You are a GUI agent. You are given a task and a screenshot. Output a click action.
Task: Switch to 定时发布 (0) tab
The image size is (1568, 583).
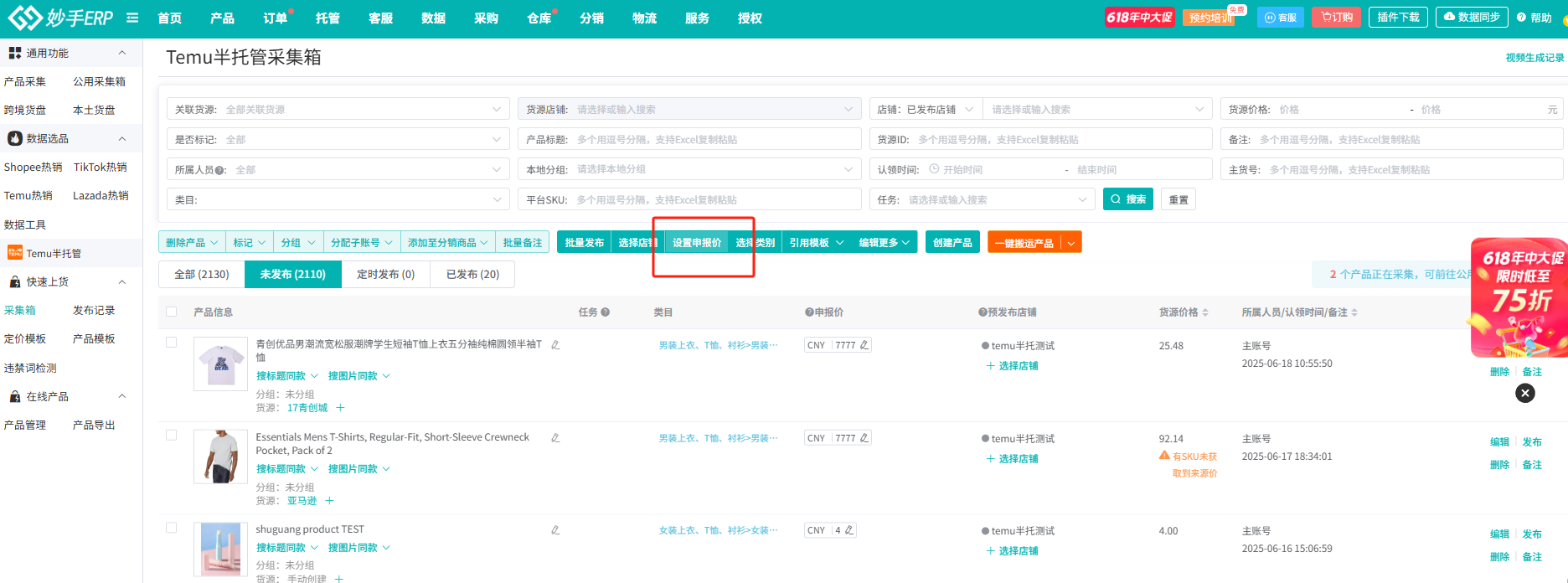pos(385,274)
